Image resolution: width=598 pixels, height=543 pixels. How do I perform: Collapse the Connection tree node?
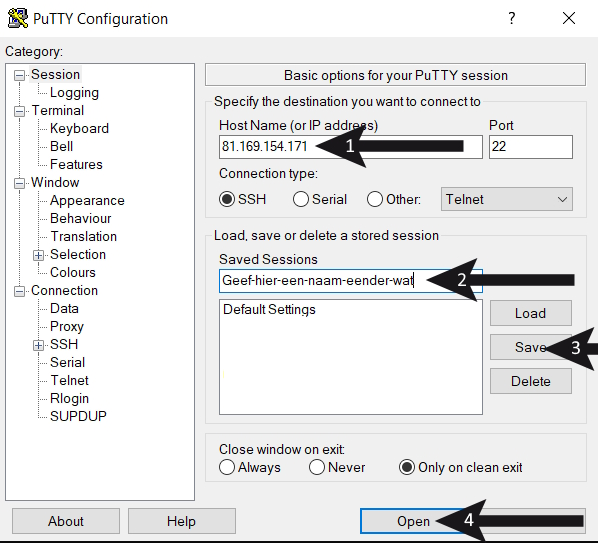(x=19, y=291)
